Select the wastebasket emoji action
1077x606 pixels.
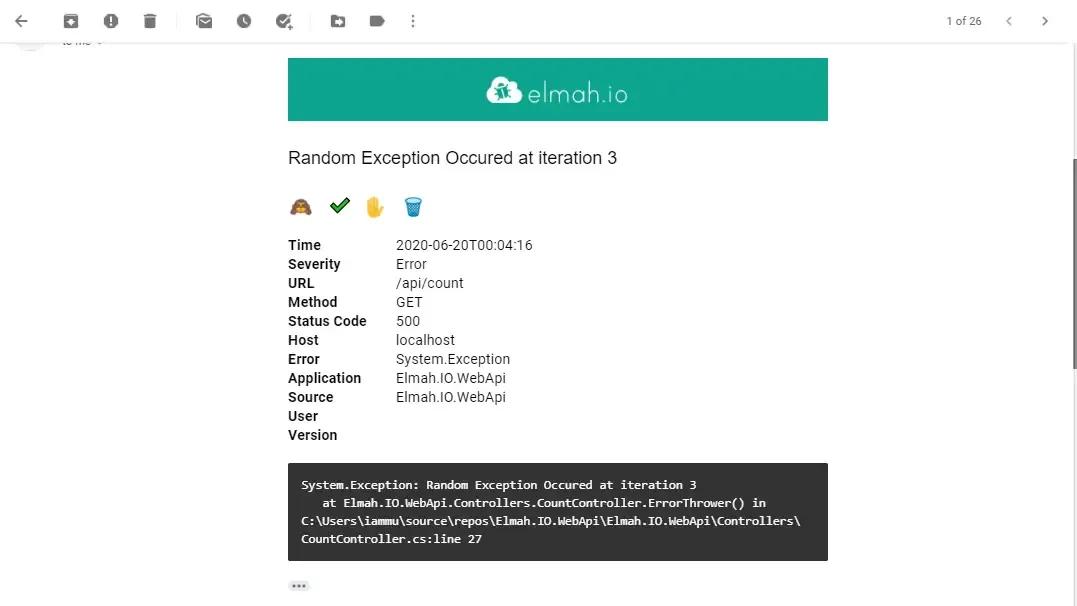pos(413,207)
